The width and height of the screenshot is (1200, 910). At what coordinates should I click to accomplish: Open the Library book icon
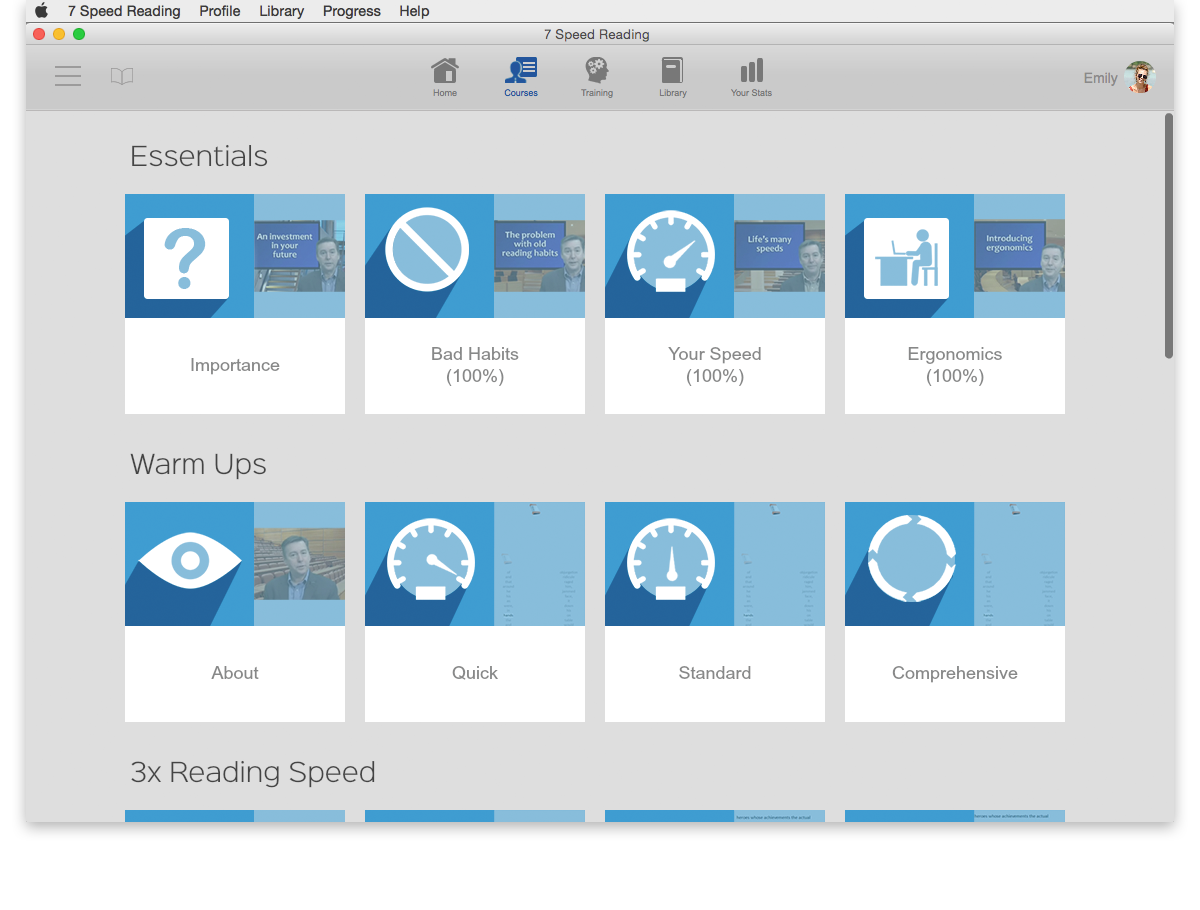point(672,71)
